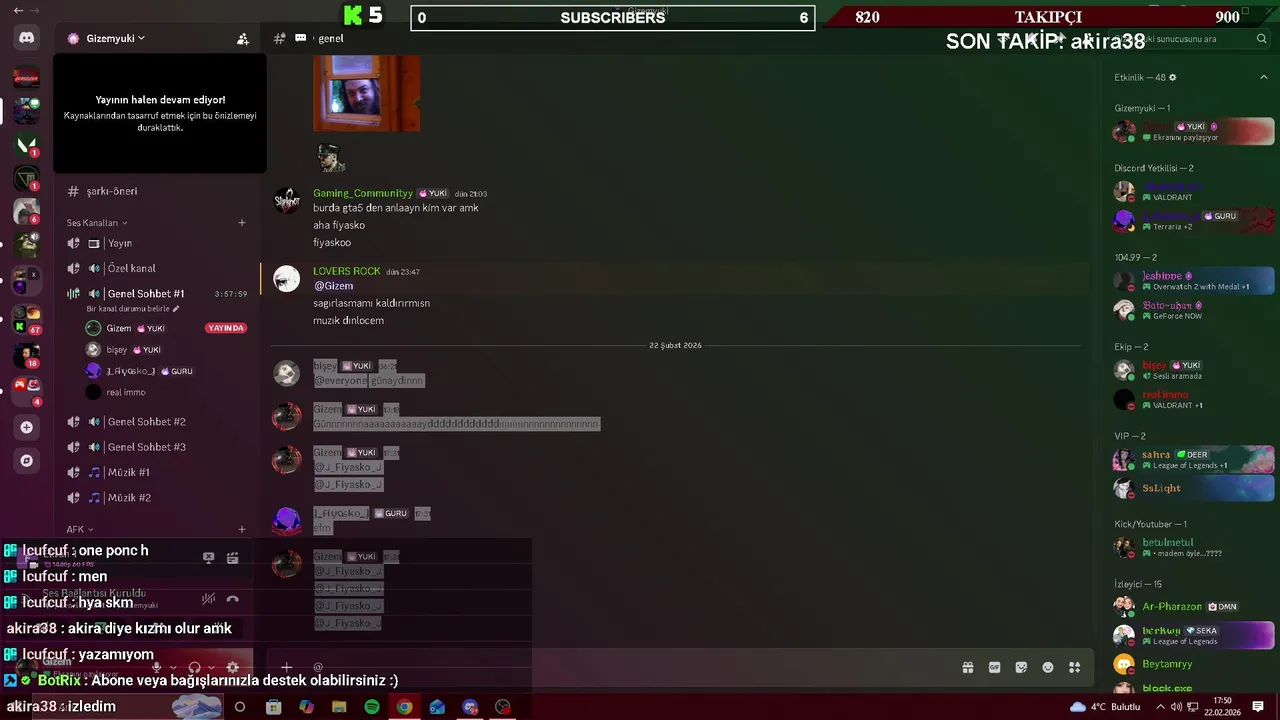This screenshot has width=1280, height=720.
Task: Toggle noise suppression in voice panel
Action: tap(208, 599)
